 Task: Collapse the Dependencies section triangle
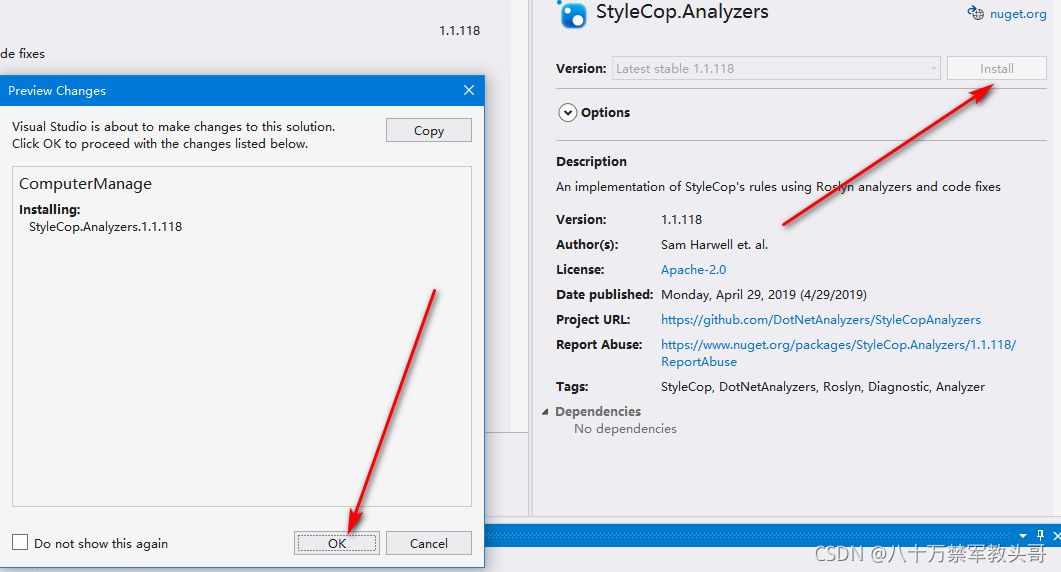(545, 412)
